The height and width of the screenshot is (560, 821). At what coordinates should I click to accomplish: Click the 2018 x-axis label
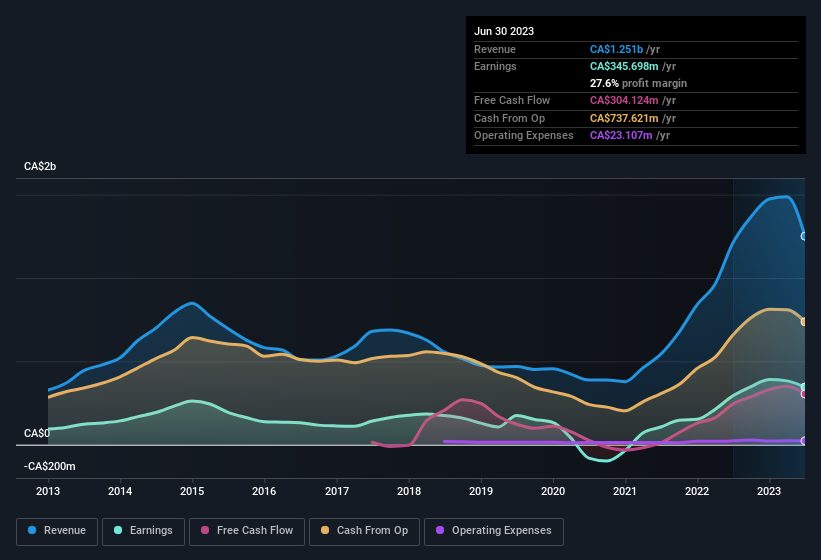coord(409,491)
